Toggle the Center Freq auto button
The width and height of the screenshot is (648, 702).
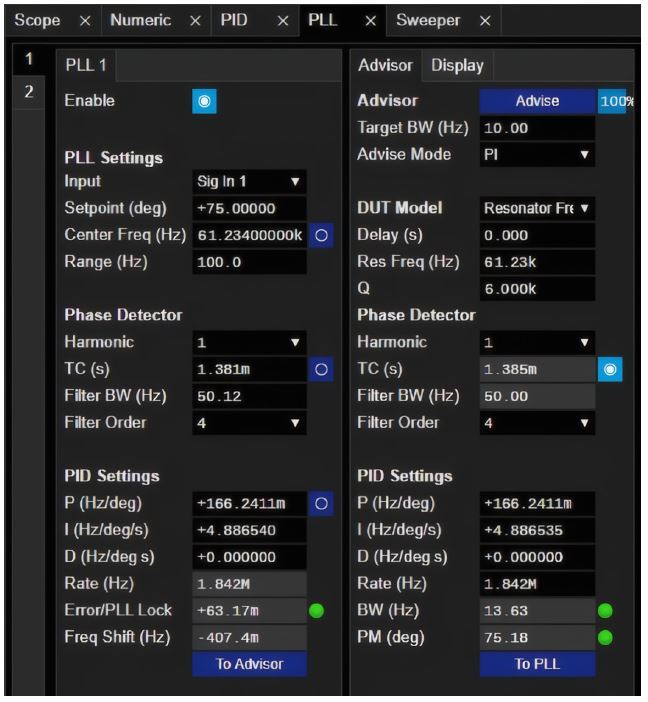pyautogui.click(x=321, y=235)
